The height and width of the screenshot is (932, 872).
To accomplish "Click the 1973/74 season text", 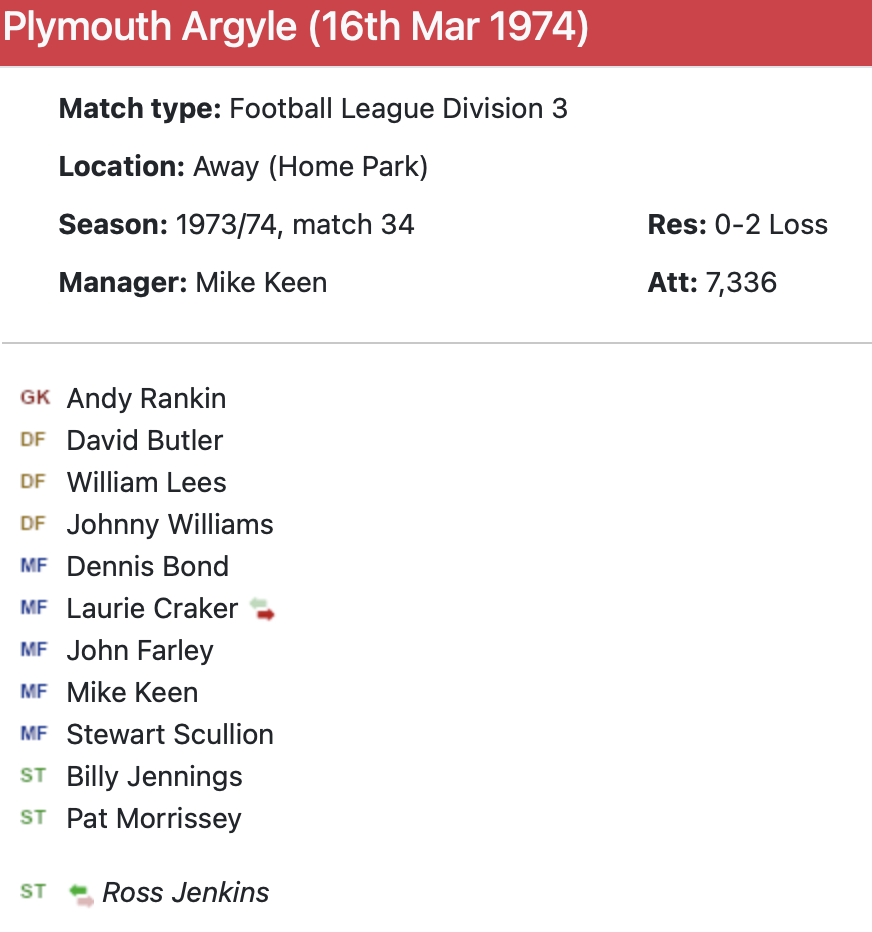I will click(219, 224).
